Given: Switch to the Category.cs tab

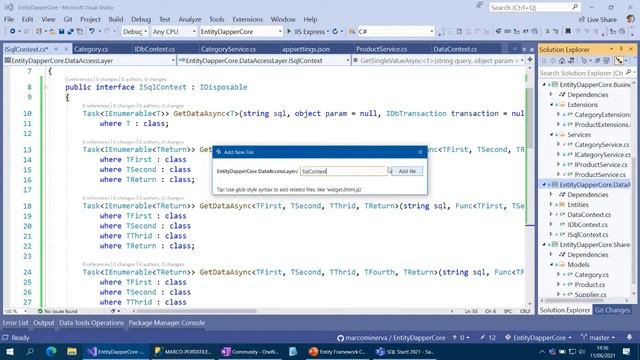Looking at the screenshot, I should click(91, 49).
